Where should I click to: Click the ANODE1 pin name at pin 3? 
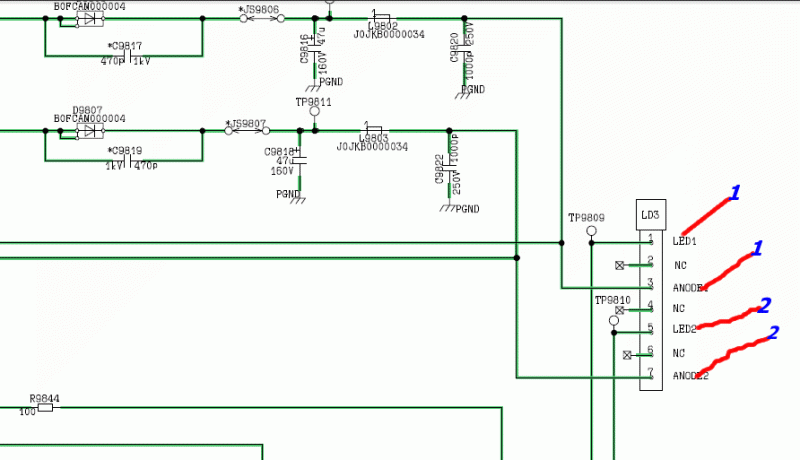click(x=690, y=288)
